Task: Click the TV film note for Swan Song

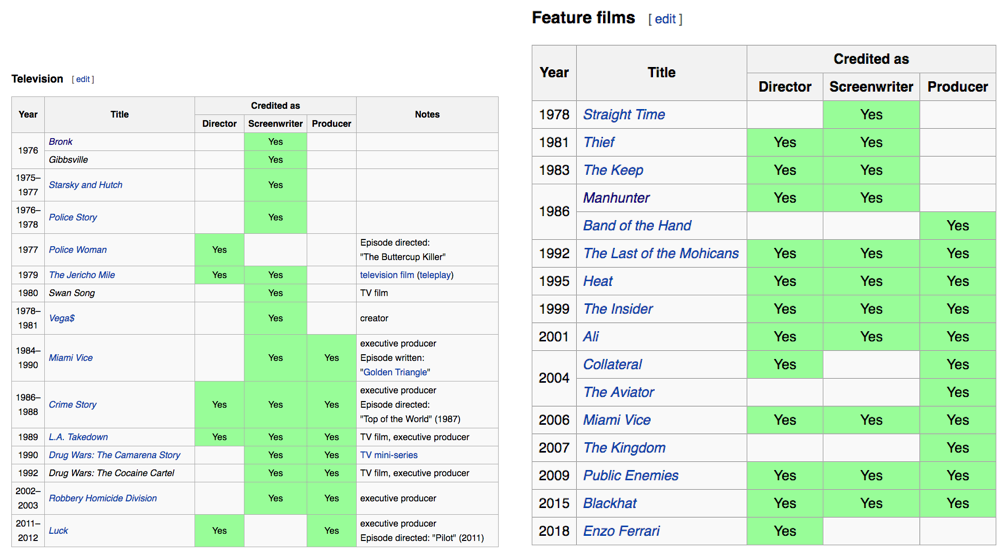Action: point(374,293)
